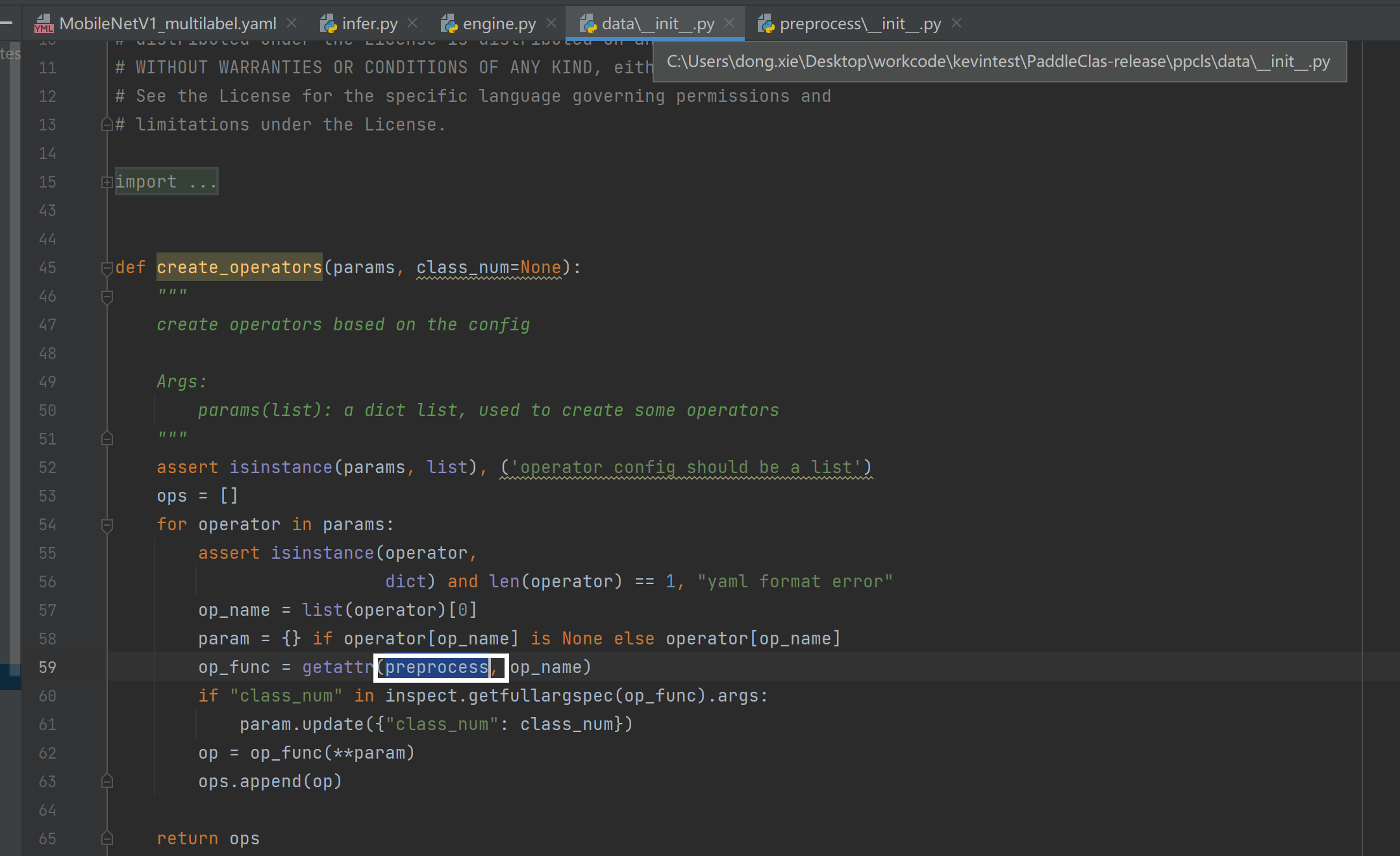
Task: Click the YML file icon on first tab
Action: 44,24
